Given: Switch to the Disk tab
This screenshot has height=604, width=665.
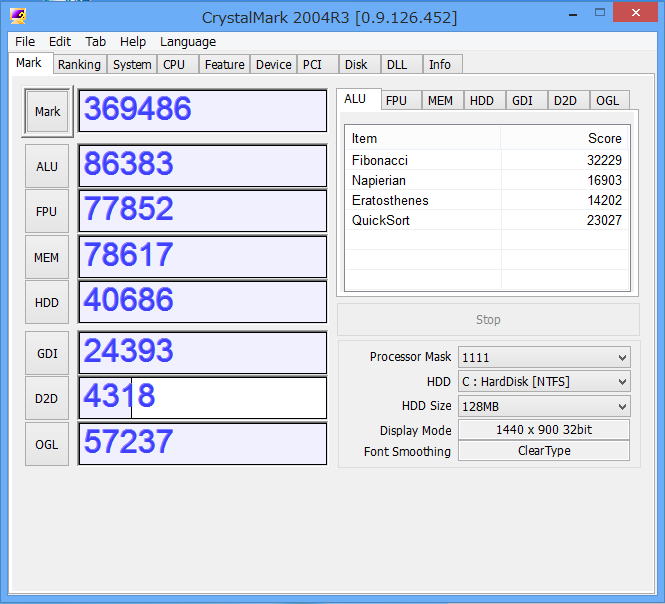Looking at the screenshot, I should 356,64.
